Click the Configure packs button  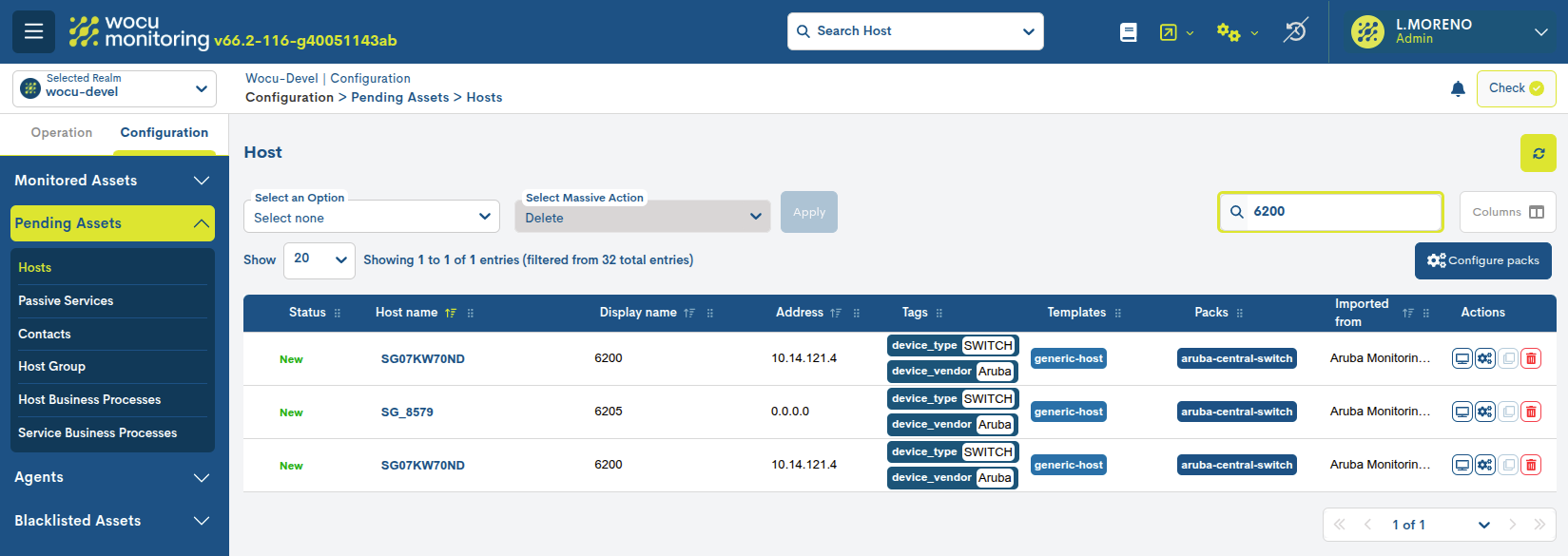(1482, 260)
